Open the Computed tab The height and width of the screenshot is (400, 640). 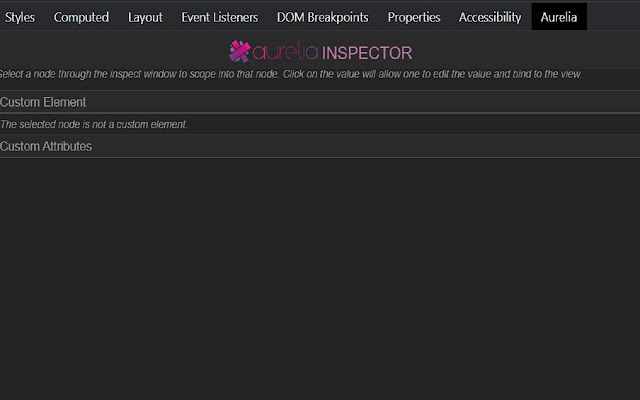pos(81,17)
